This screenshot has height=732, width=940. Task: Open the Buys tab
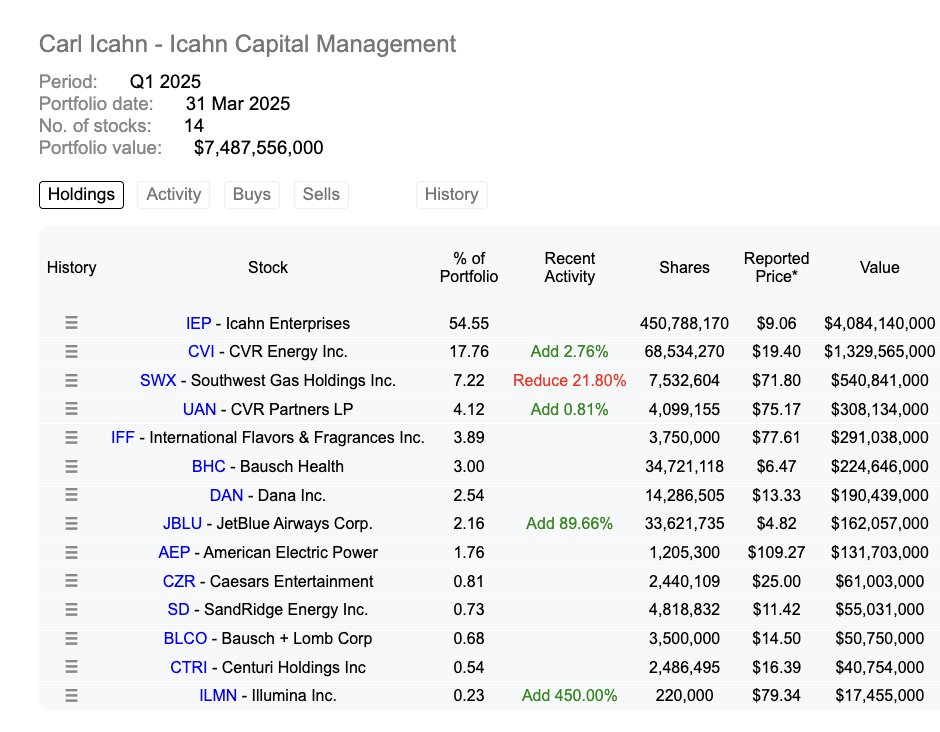tap(252, 195)
